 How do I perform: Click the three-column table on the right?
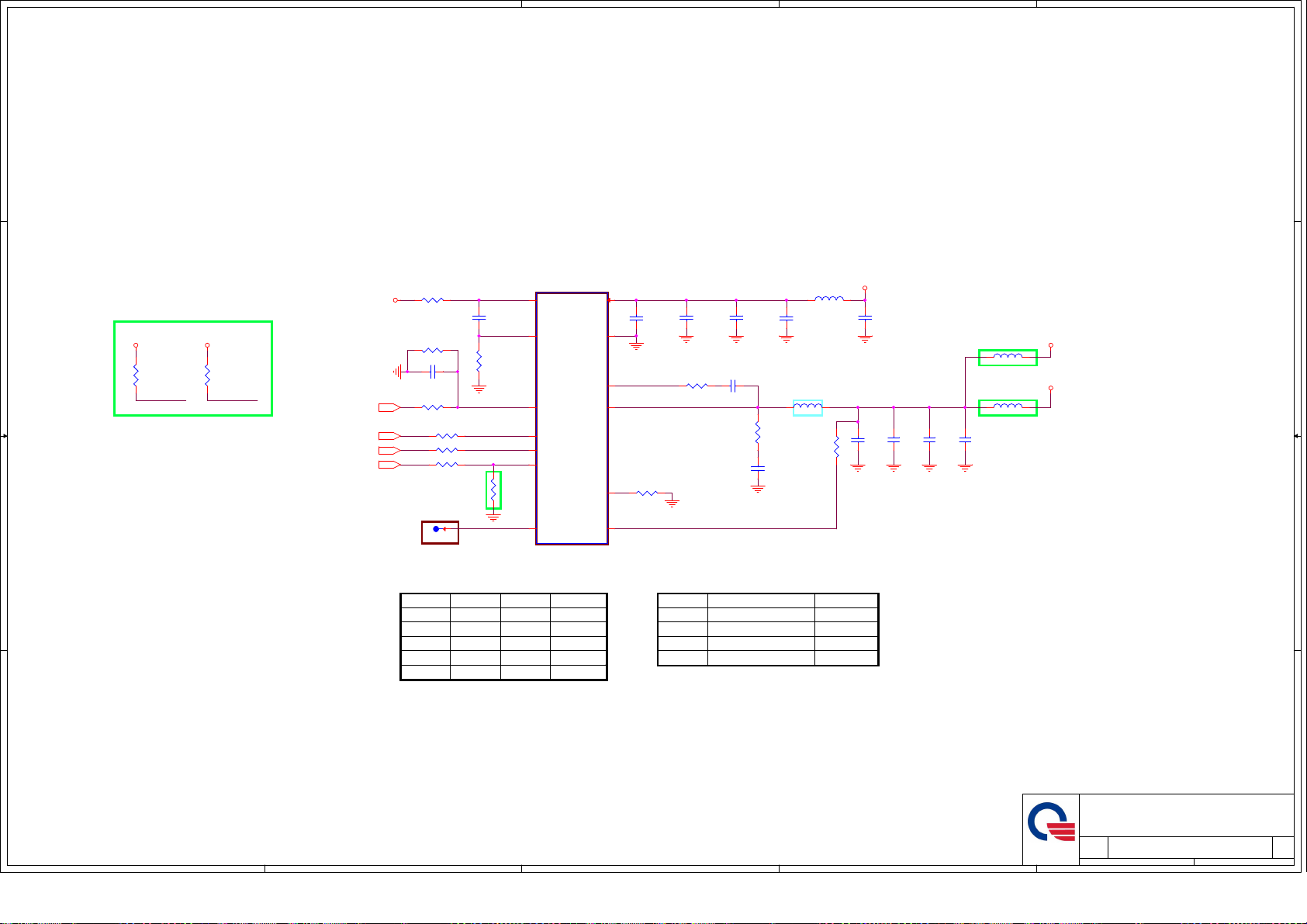pyautogui.click(x=768, y=629)
